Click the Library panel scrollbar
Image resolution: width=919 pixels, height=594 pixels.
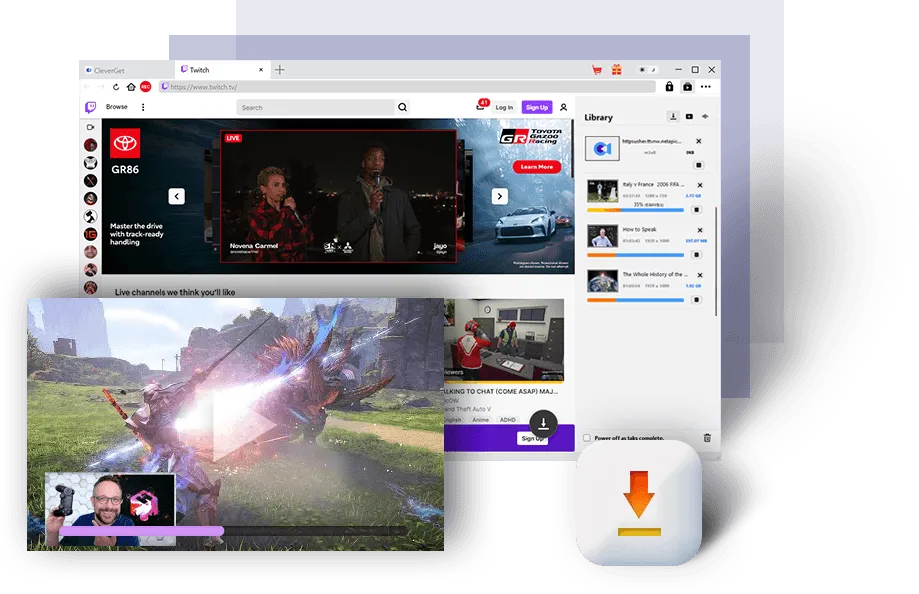tap(716, 261)
